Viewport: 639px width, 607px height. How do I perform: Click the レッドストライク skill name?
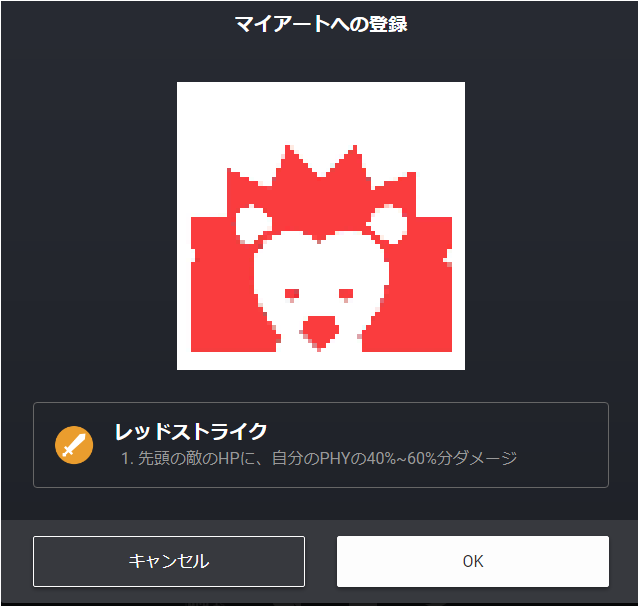coord(191,431)
